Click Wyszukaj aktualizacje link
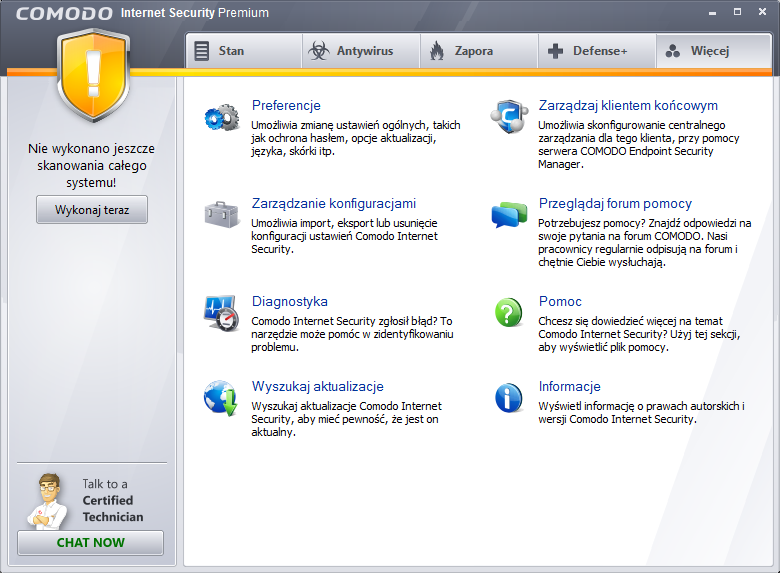Image resolution: width=780 pixels, height=573 pixels. (x=317, y=386)
